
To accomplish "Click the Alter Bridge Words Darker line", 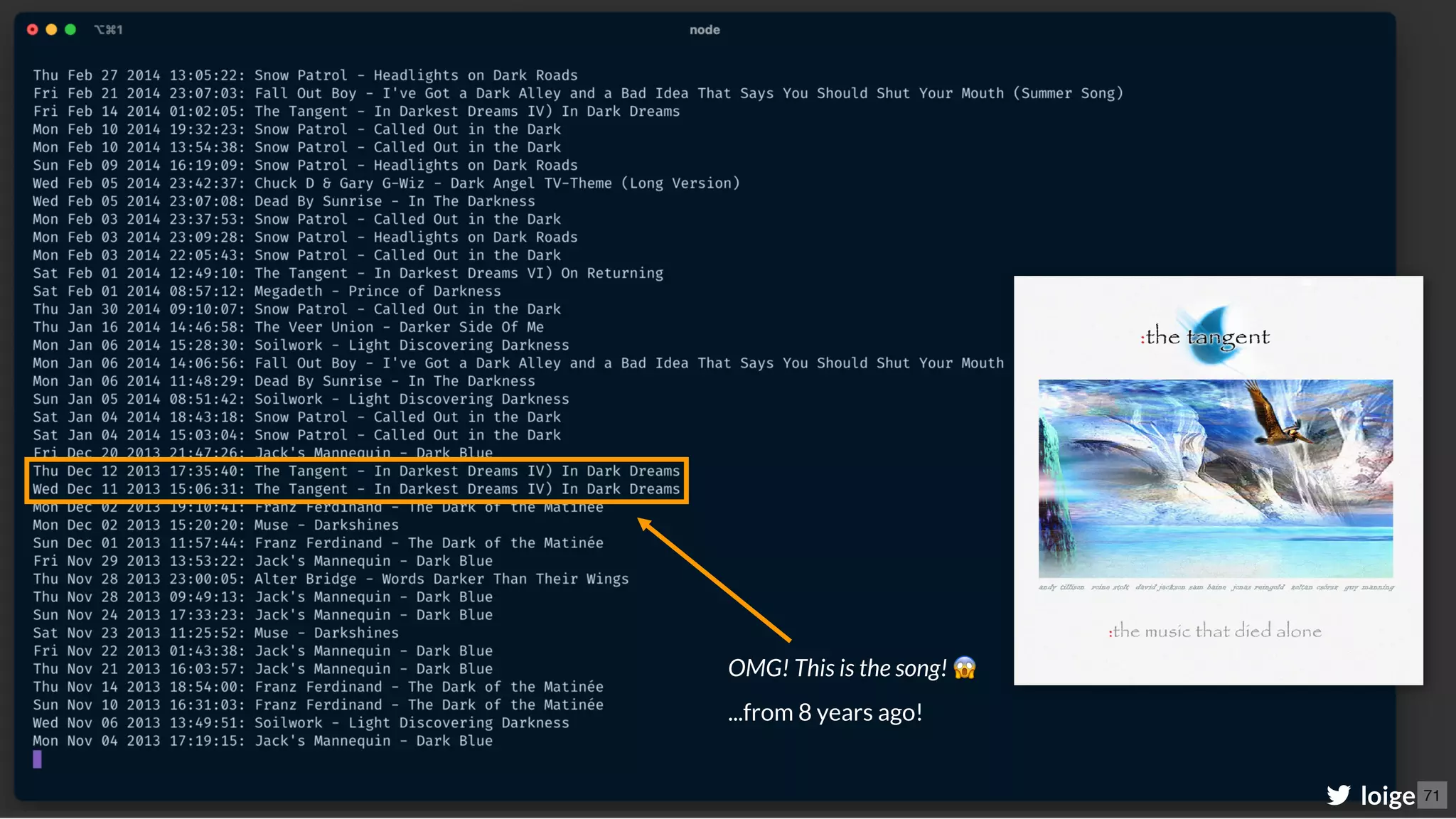I will pos(331,579).
